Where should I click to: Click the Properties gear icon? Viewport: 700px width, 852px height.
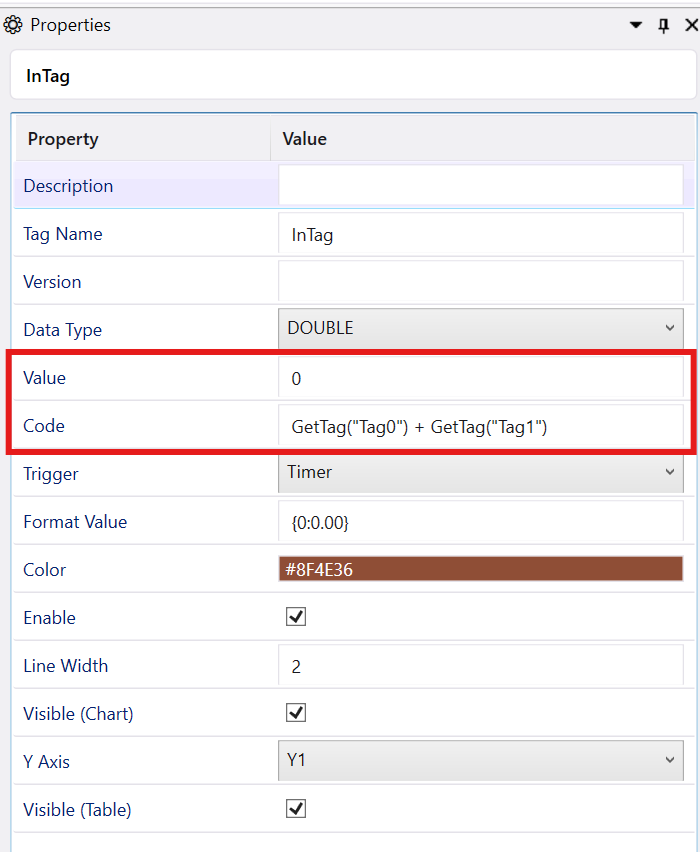tap(12, 25)
